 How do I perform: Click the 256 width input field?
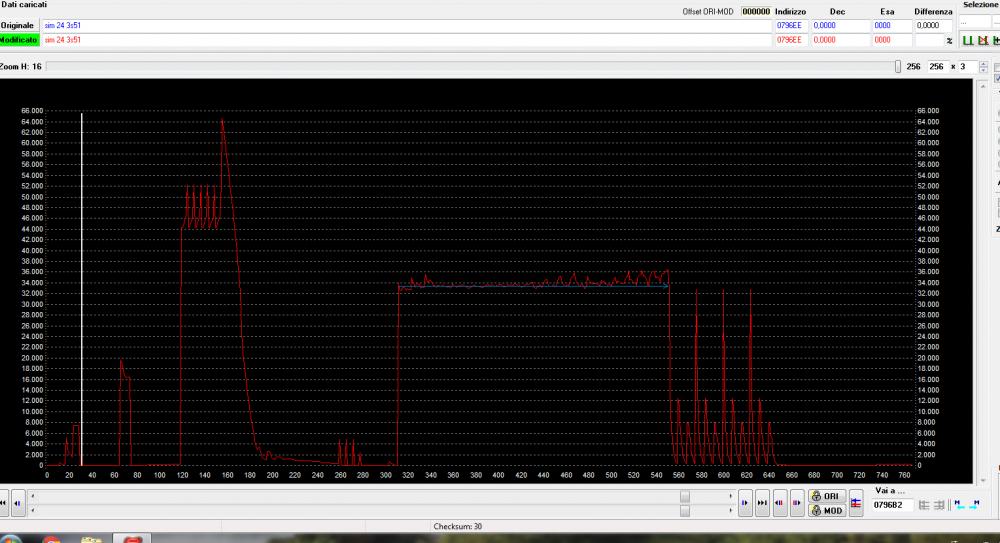[937, 66]
